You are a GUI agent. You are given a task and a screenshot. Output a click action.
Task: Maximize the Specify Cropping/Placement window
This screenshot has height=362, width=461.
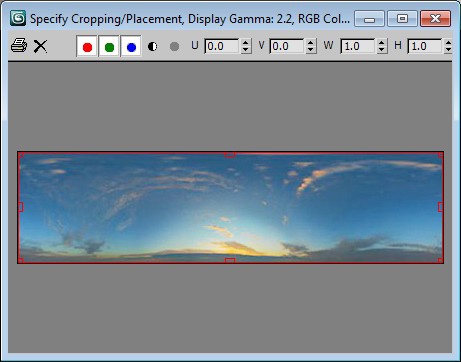[x=402, y=18]
